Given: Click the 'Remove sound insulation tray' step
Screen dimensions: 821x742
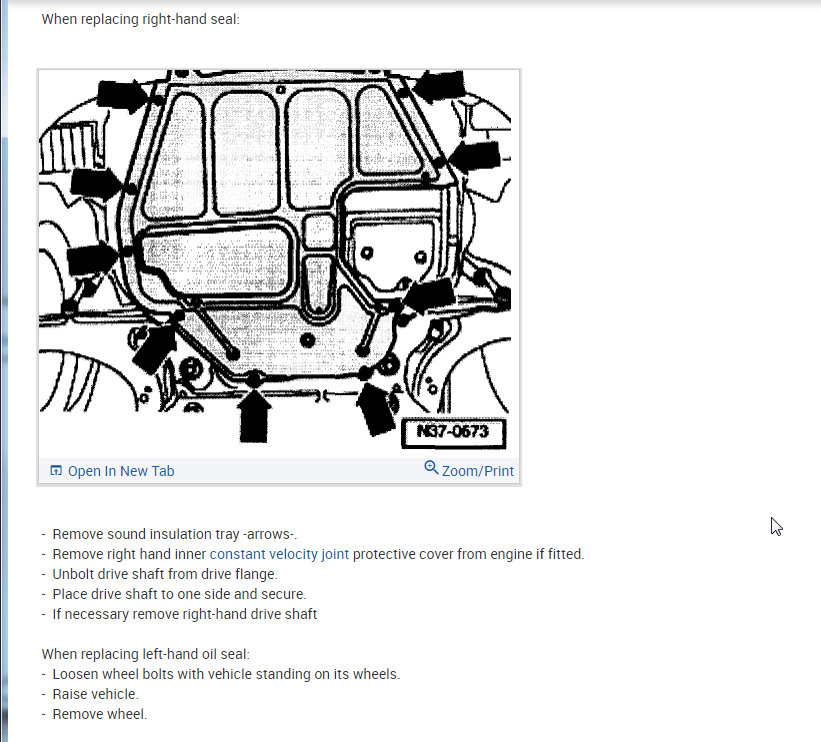Looking at the screenshot, I should point(174,534).
